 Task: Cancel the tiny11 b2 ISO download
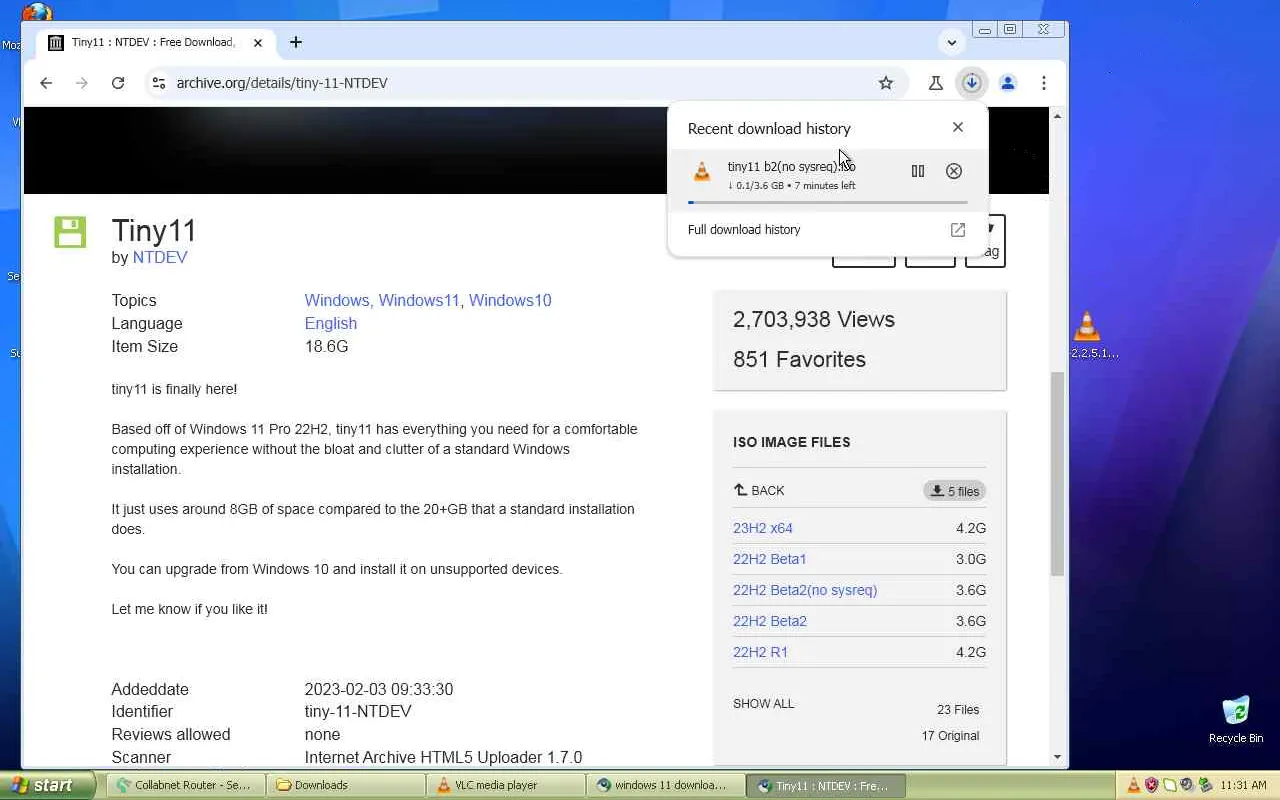coord(954,171)
